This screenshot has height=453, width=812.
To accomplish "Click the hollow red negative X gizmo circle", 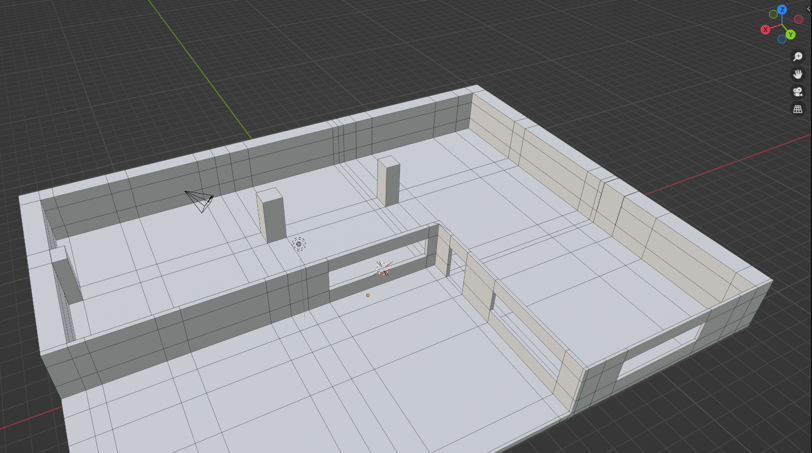I will coord(799,19).
